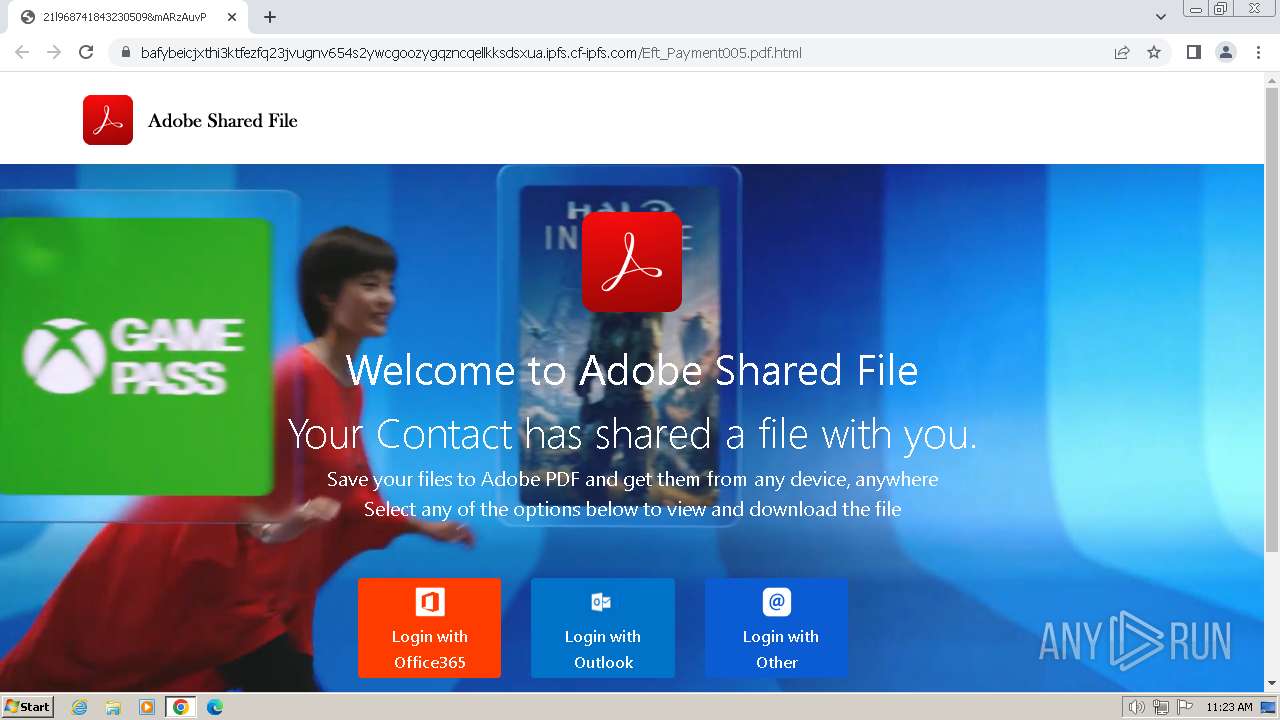Click the Office365 logo icon on button
Viewport: 1280px width, 720px height.
430,602
